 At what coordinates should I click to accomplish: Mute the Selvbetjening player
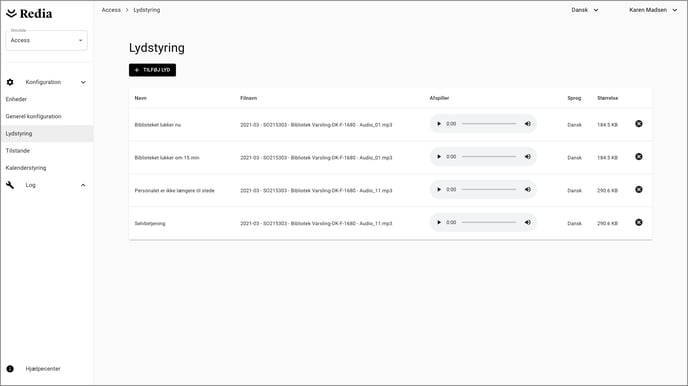click(527, 223)
